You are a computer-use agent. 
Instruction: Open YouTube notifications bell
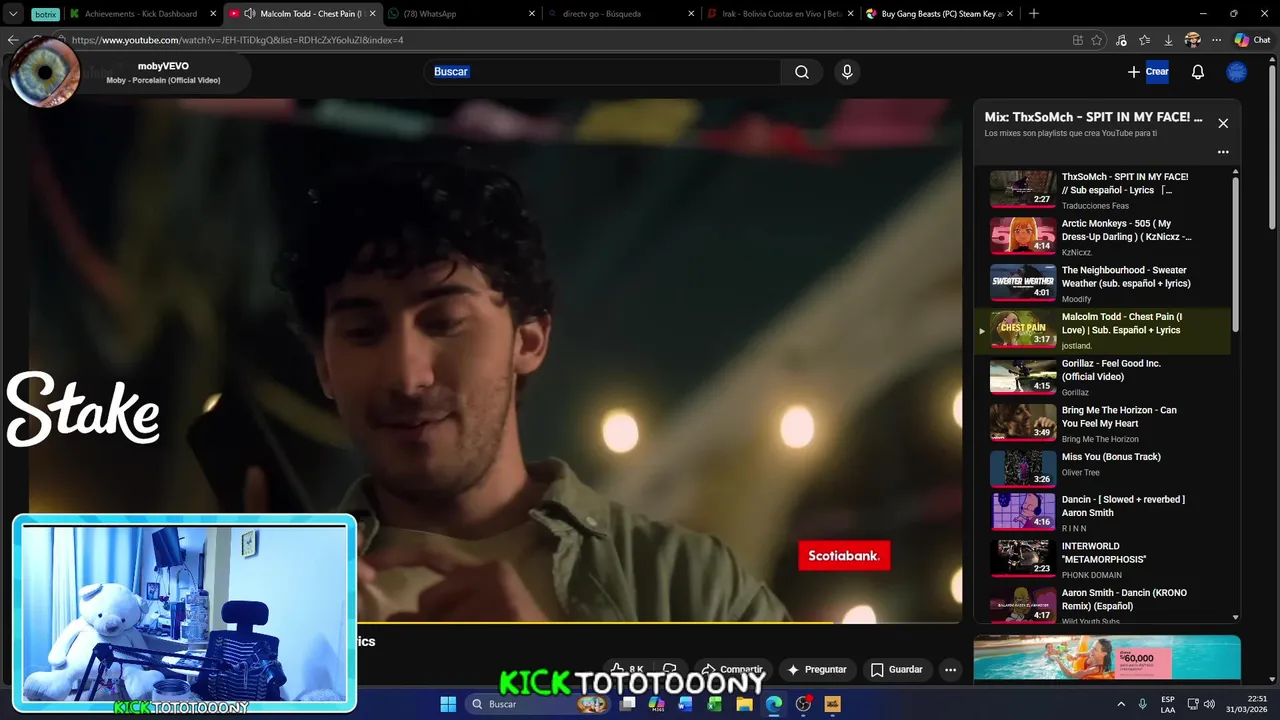tap(1198, 72)
